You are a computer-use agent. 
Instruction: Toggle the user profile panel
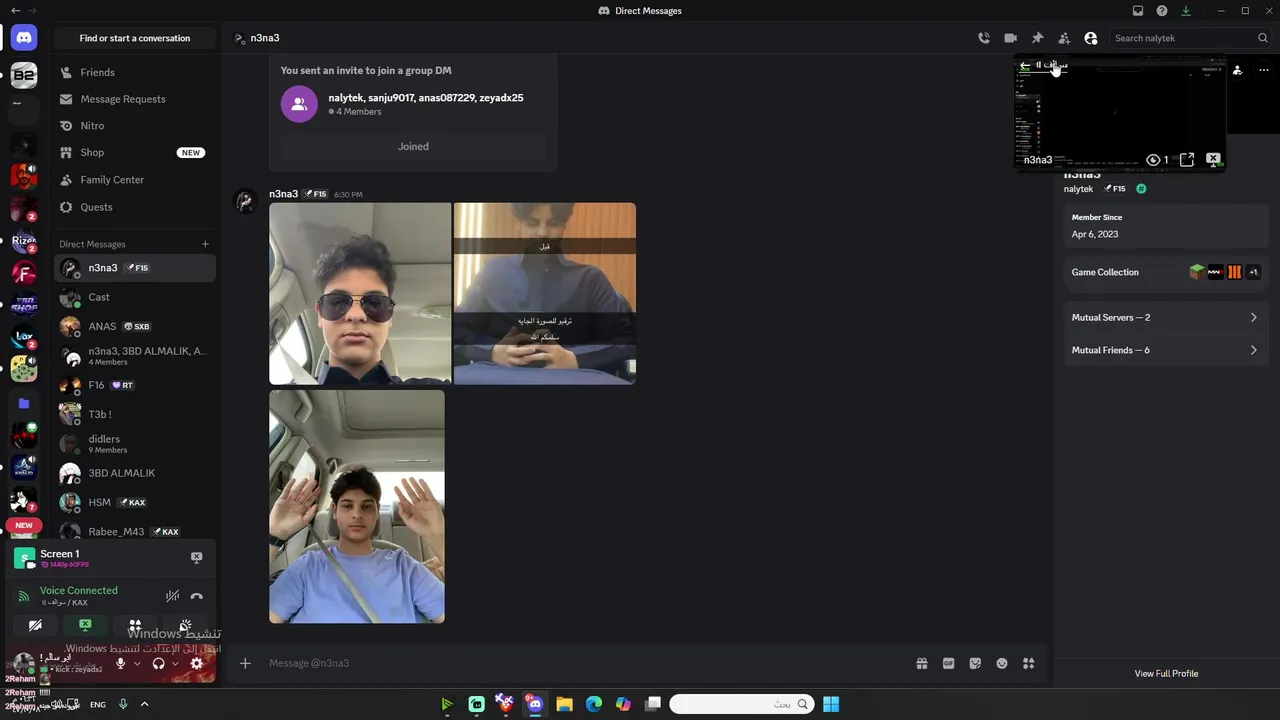1091,38
